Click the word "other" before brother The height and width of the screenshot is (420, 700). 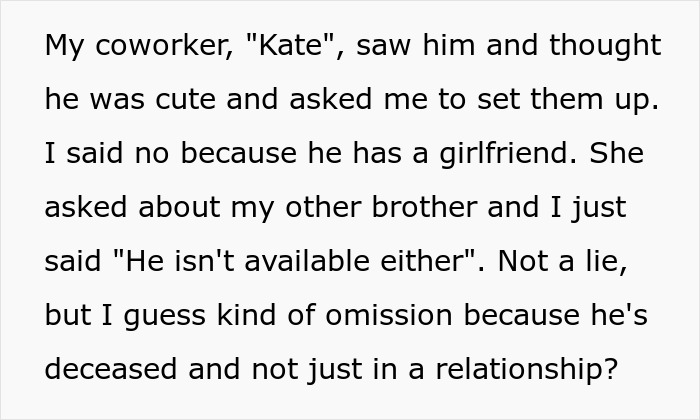[323, 207]
